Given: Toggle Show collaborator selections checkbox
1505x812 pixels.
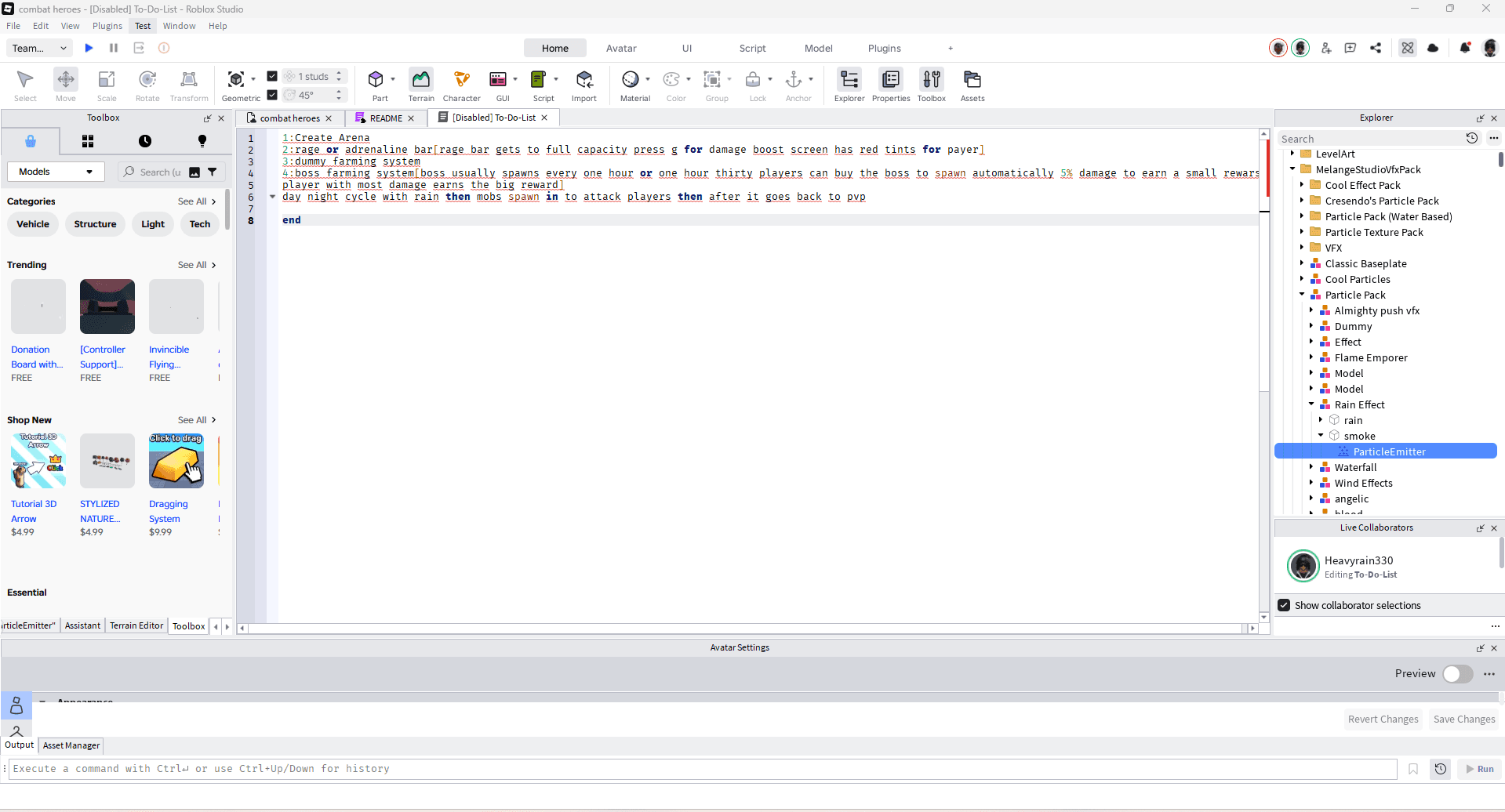Looking at the screenshot, I should click(1284, 605).
